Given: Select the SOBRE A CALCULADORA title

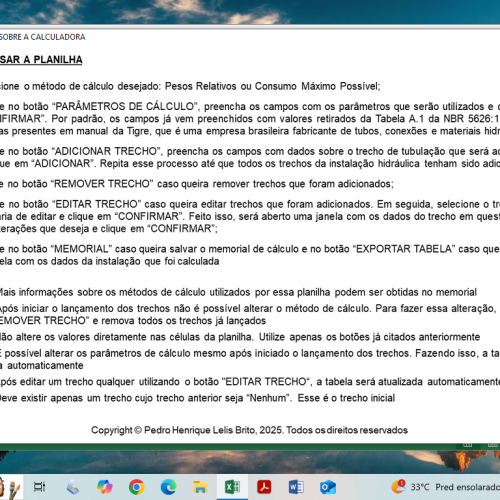Looking at the screenshot, I should pos(42,37).
